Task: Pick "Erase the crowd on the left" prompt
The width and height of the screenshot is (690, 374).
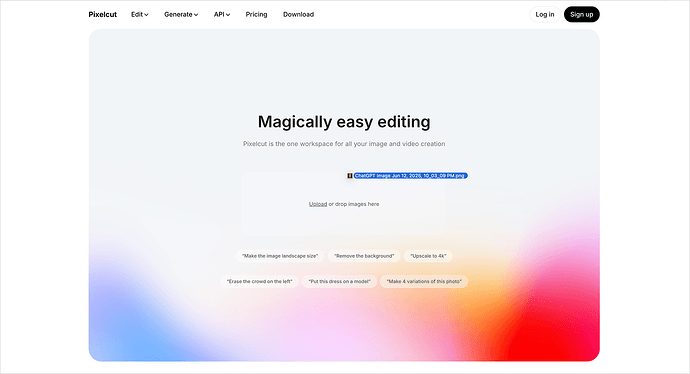Action: (x=260, y=282)
